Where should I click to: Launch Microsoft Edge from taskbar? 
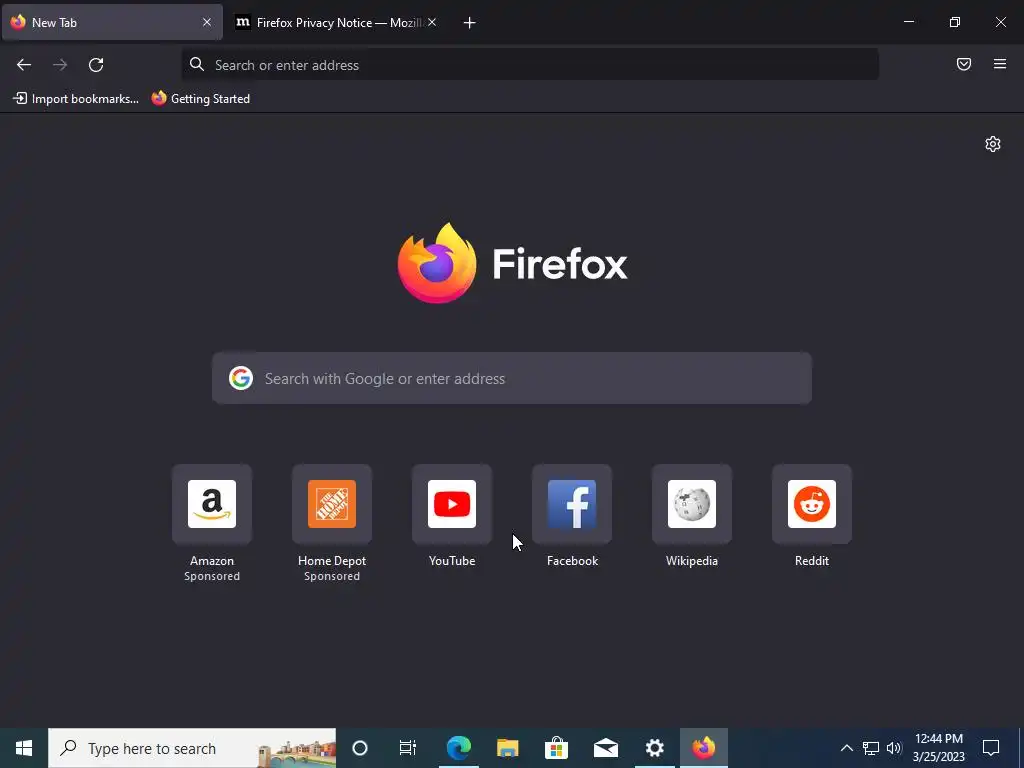(x=458, y=748)
